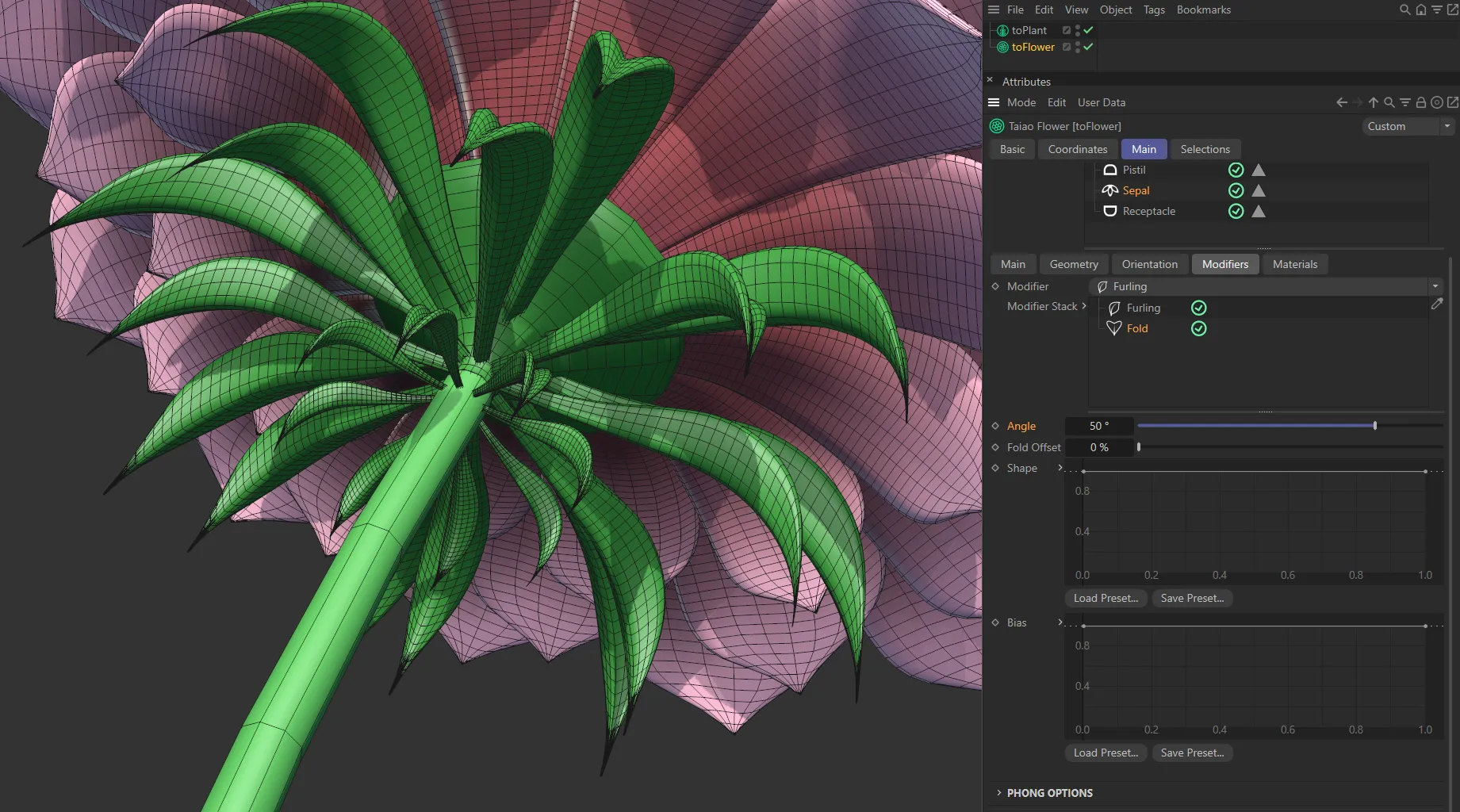
Task: Select the Pistil icon in the flower parts list
Action: 1109,170
